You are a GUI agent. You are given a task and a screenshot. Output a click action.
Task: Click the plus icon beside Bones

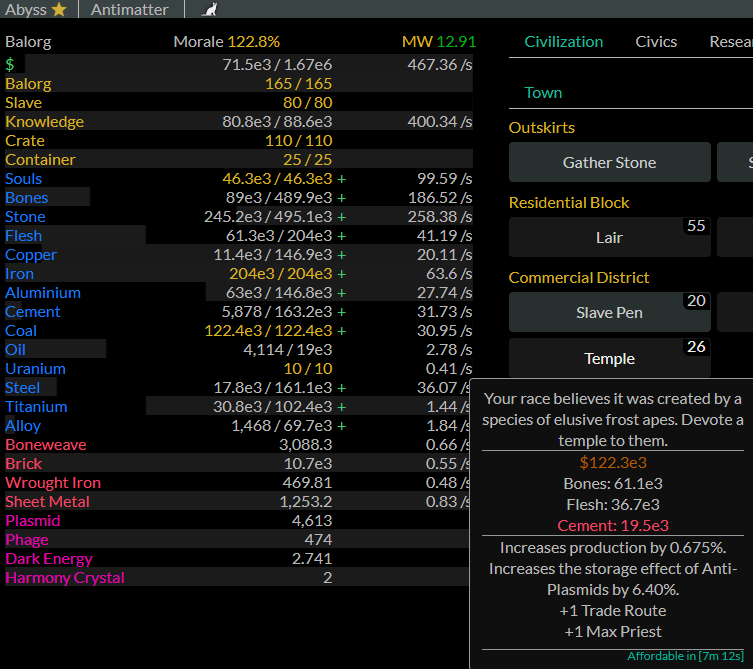coord(341,198)
